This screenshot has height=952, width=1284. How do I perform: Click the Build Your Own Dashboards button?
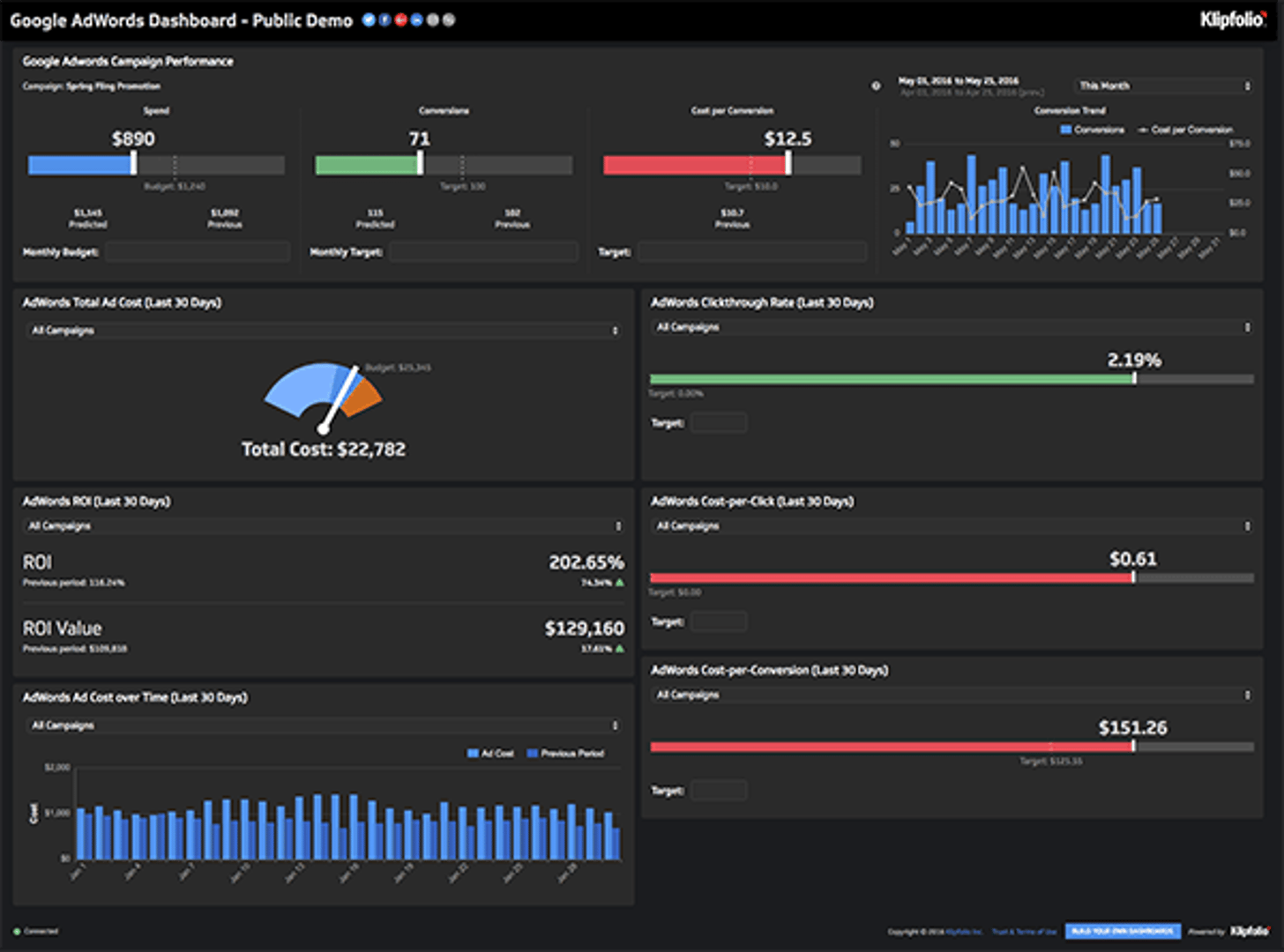(x=1122, y=931)
